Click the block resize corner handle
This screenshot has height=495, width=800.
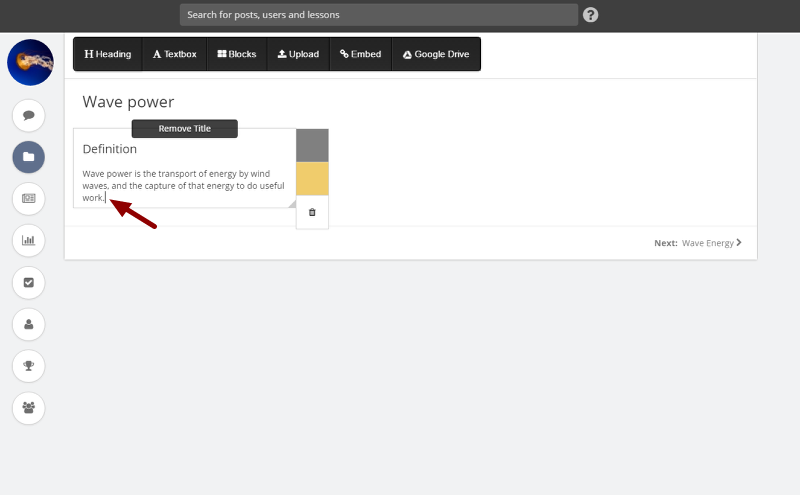click(x=292, y=204)
